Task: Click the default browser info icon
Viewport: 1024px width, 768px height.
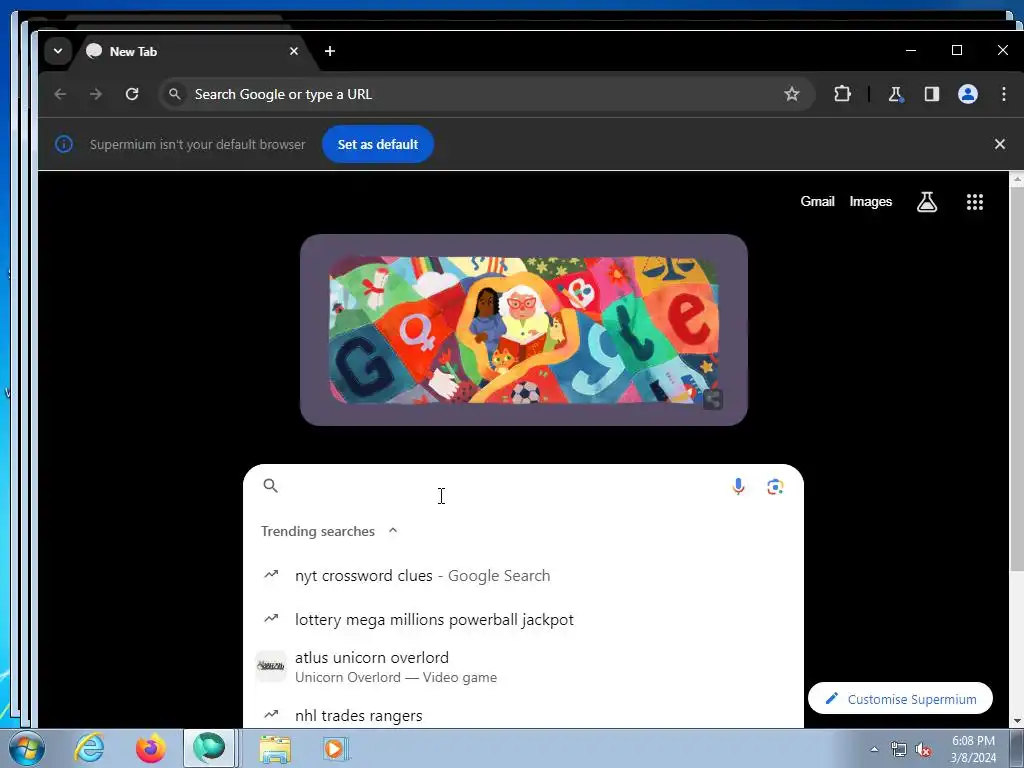Action: point(64,144)
